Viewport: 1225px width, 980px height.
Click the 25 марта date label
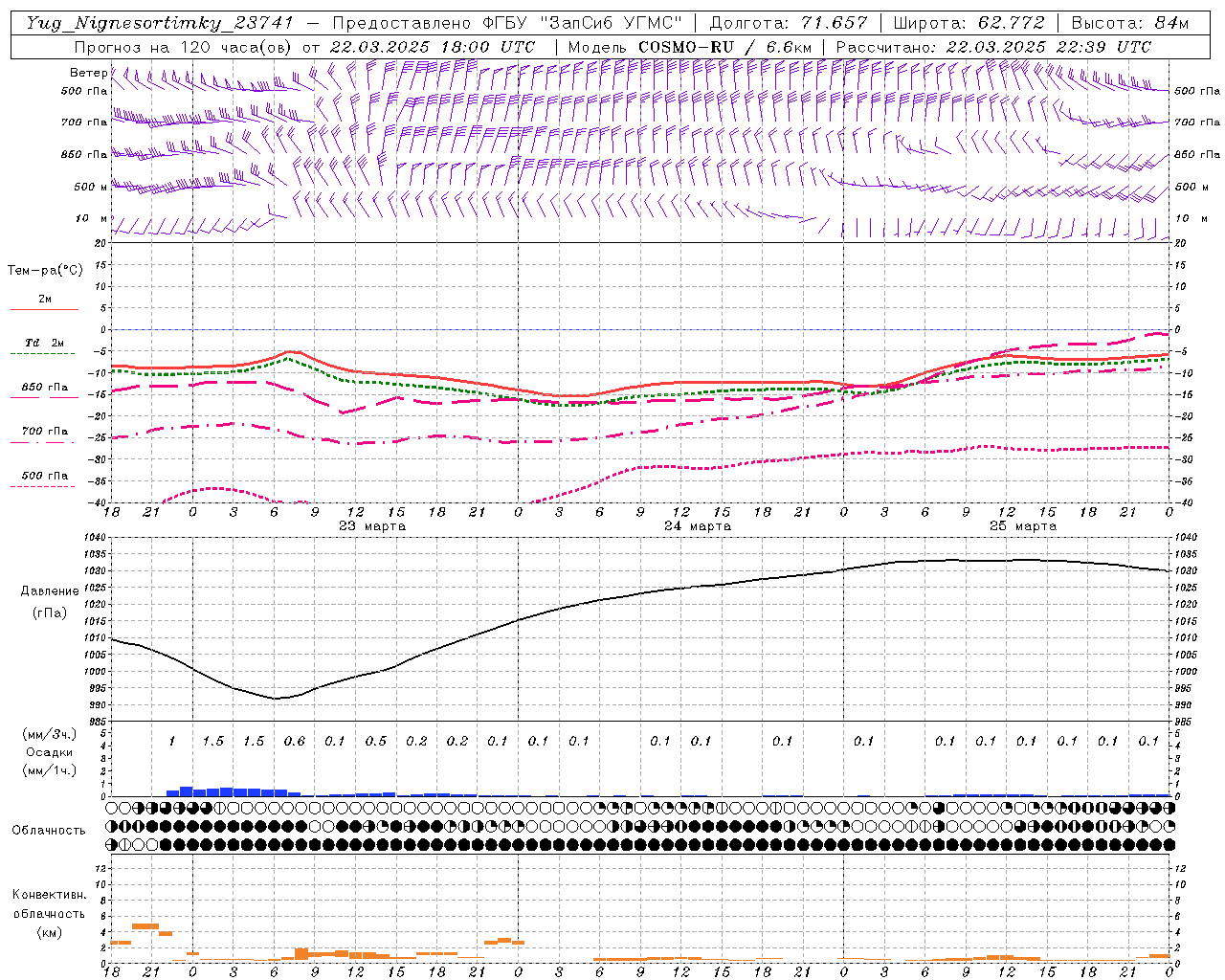pos(1023,526)
